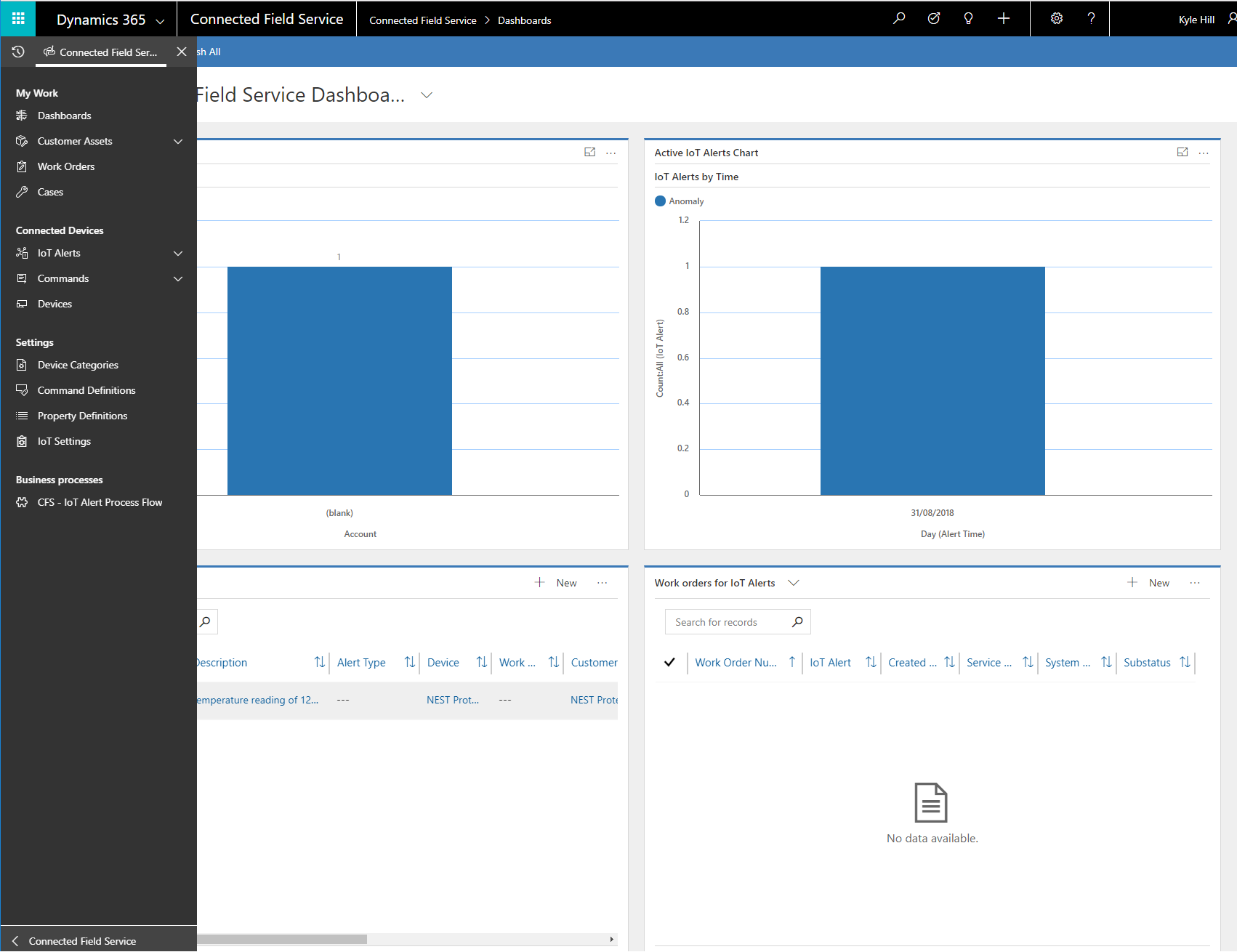The width and height of the screenshot is (1237, 952).
Task: Open IoT Settings in sidebar
Action: tap(64, 441)
